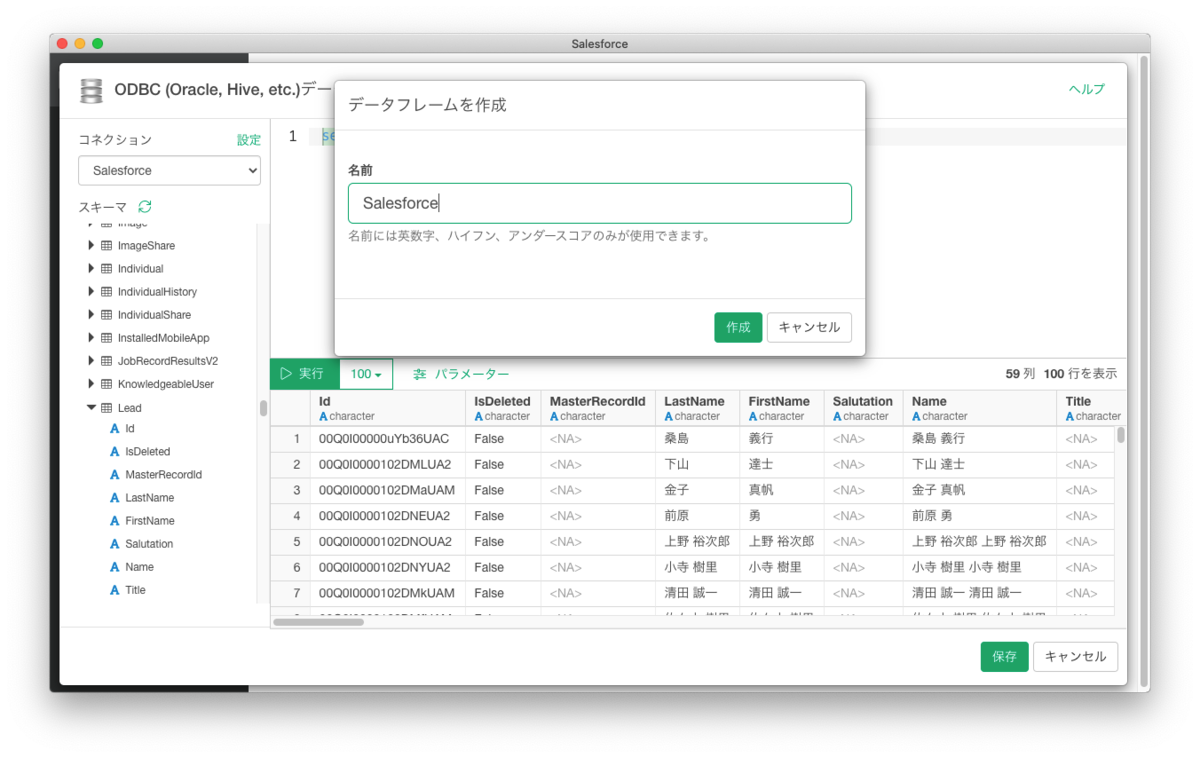1200x758 pixels.
Task: Click the type icon under the LastName column header
Action: click(x=669, y=416)
